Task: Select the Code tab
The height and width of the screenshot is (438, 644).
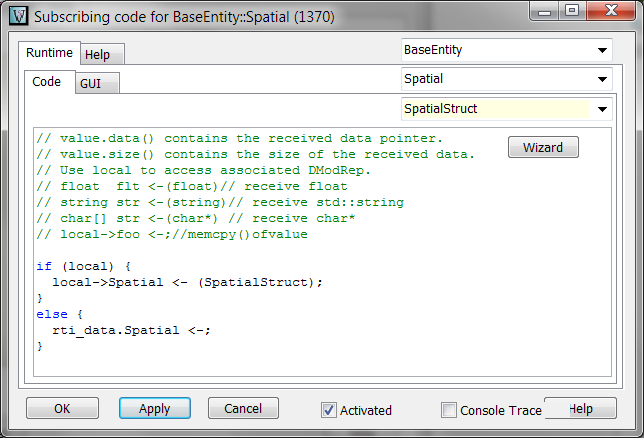Action: pyautogui.click(x=47, y=82)
